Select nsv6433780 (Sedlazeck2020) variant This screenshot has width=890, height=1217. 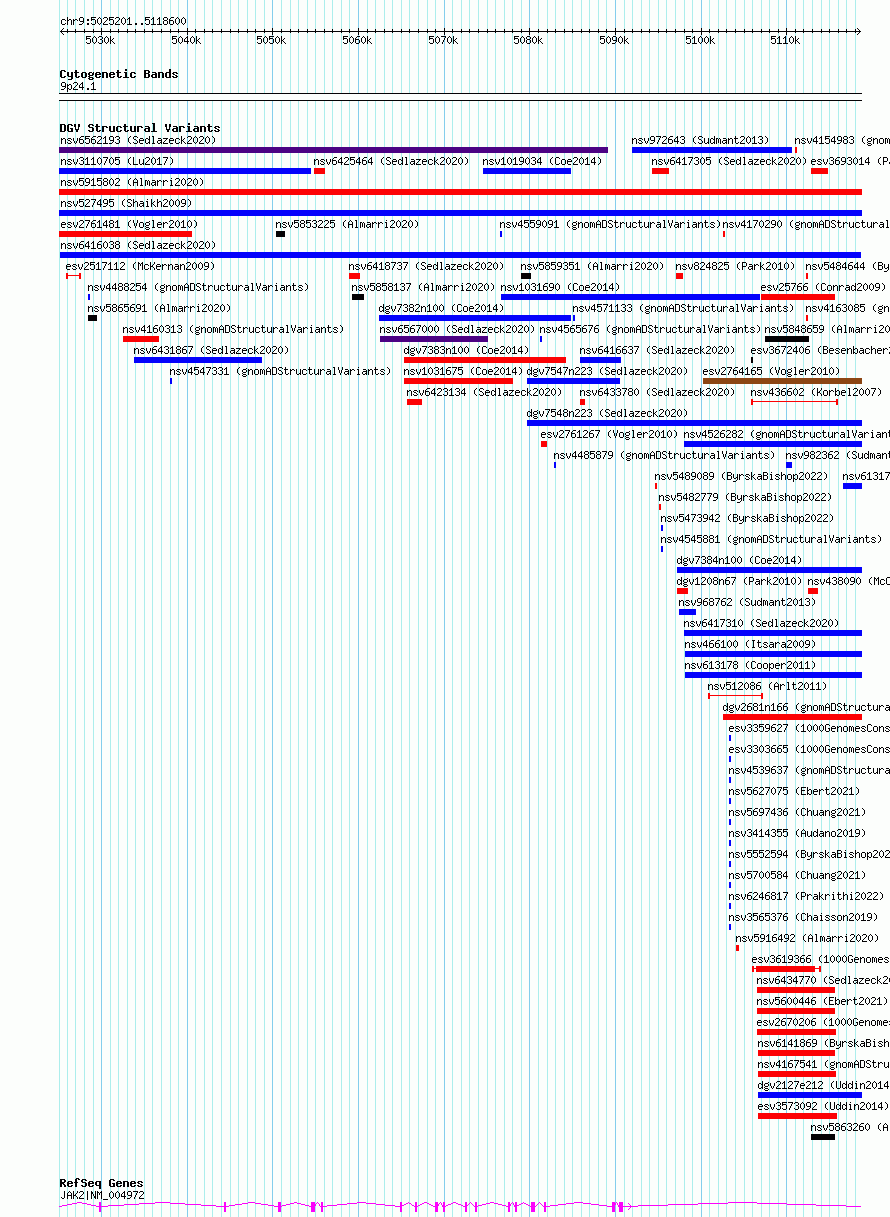657,392
